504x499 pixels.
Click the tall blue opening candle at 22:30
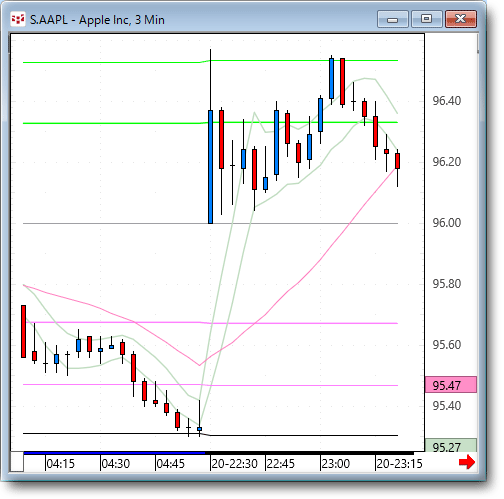pyautogui.click(x=210, y=167)
